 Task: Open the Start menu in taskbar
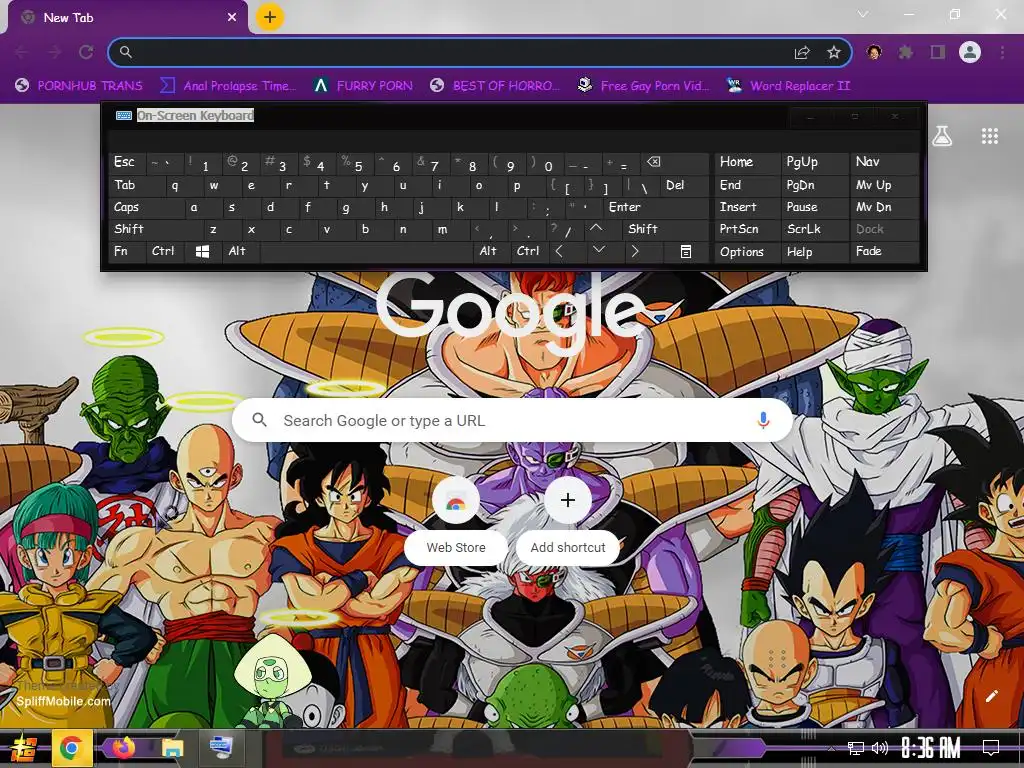click(x=23, y=748)
